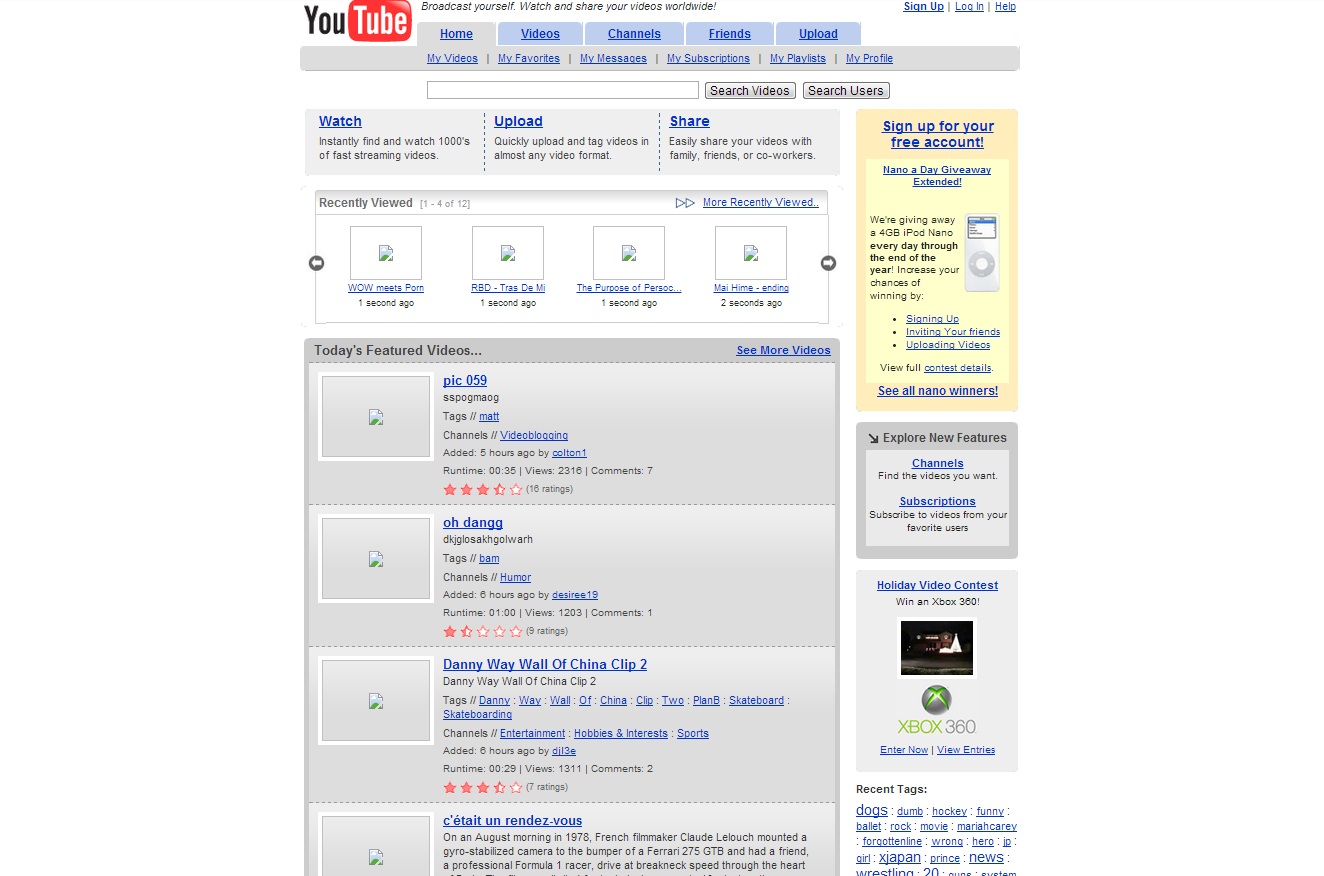This screenshot has width=1324, height=876.
Task: Switch to the Upload tab
Action: click(x=818, y=34)
